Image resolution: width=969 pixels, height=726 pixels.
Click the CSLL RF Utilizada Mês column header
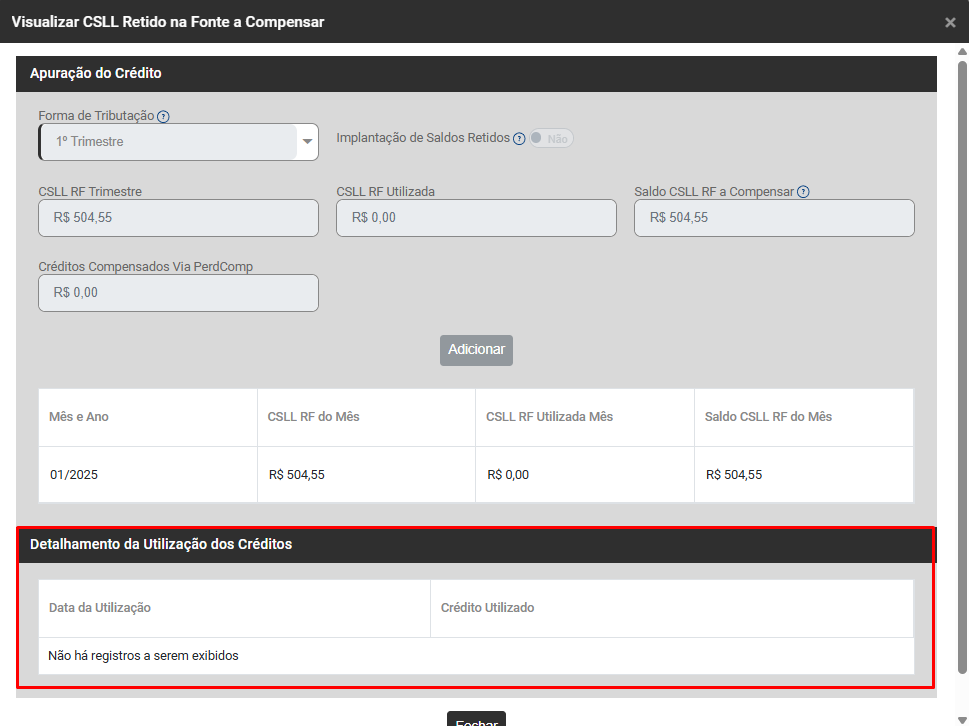[x=549, y=417]
